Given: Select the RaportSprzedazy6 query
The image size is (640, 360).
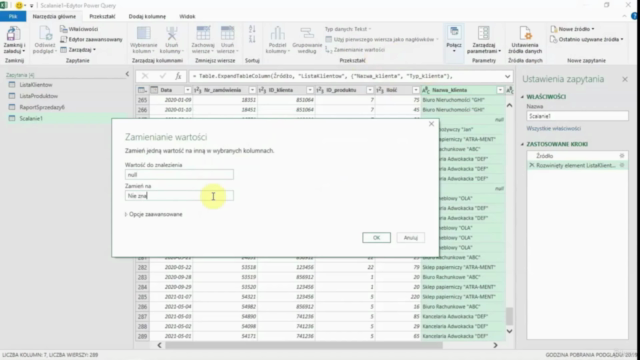Looking at the screenshot, I should 42,107.
